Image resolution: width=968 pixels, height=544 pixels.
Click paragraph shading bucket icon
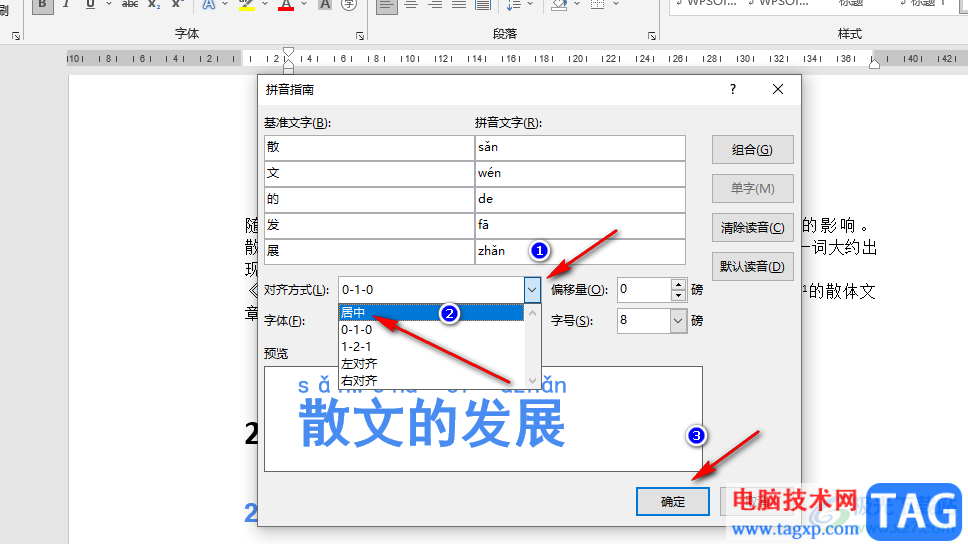click(x=559, y=5)
